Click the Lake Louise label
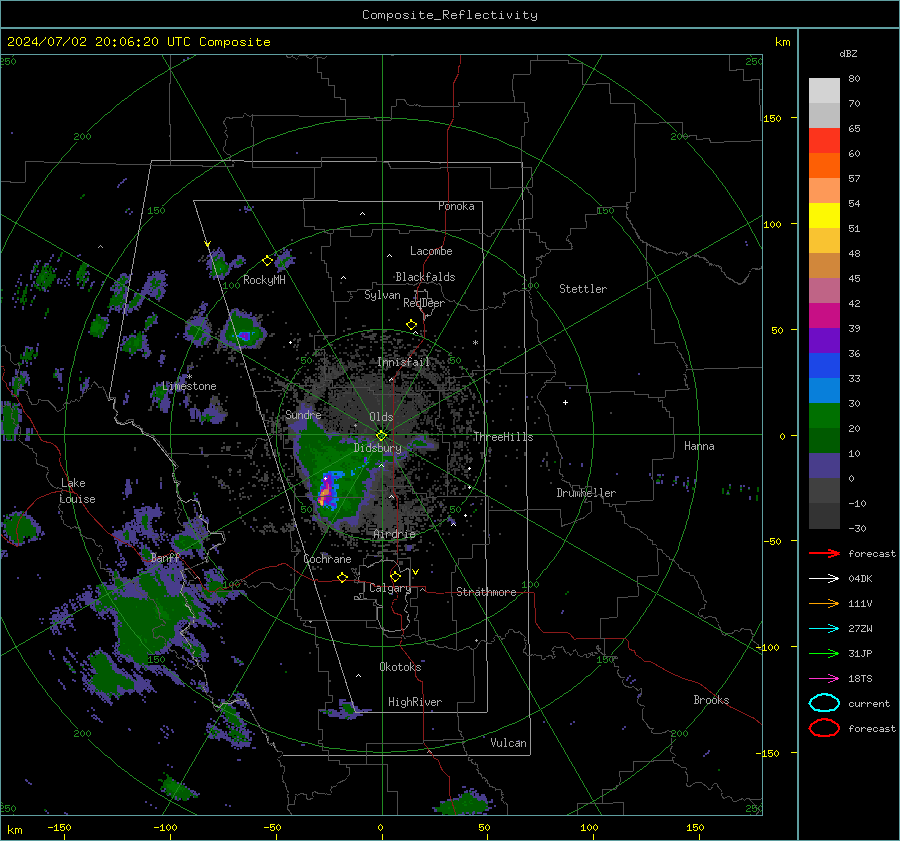Screen dimensions: 900x841 tap(78, 491)
